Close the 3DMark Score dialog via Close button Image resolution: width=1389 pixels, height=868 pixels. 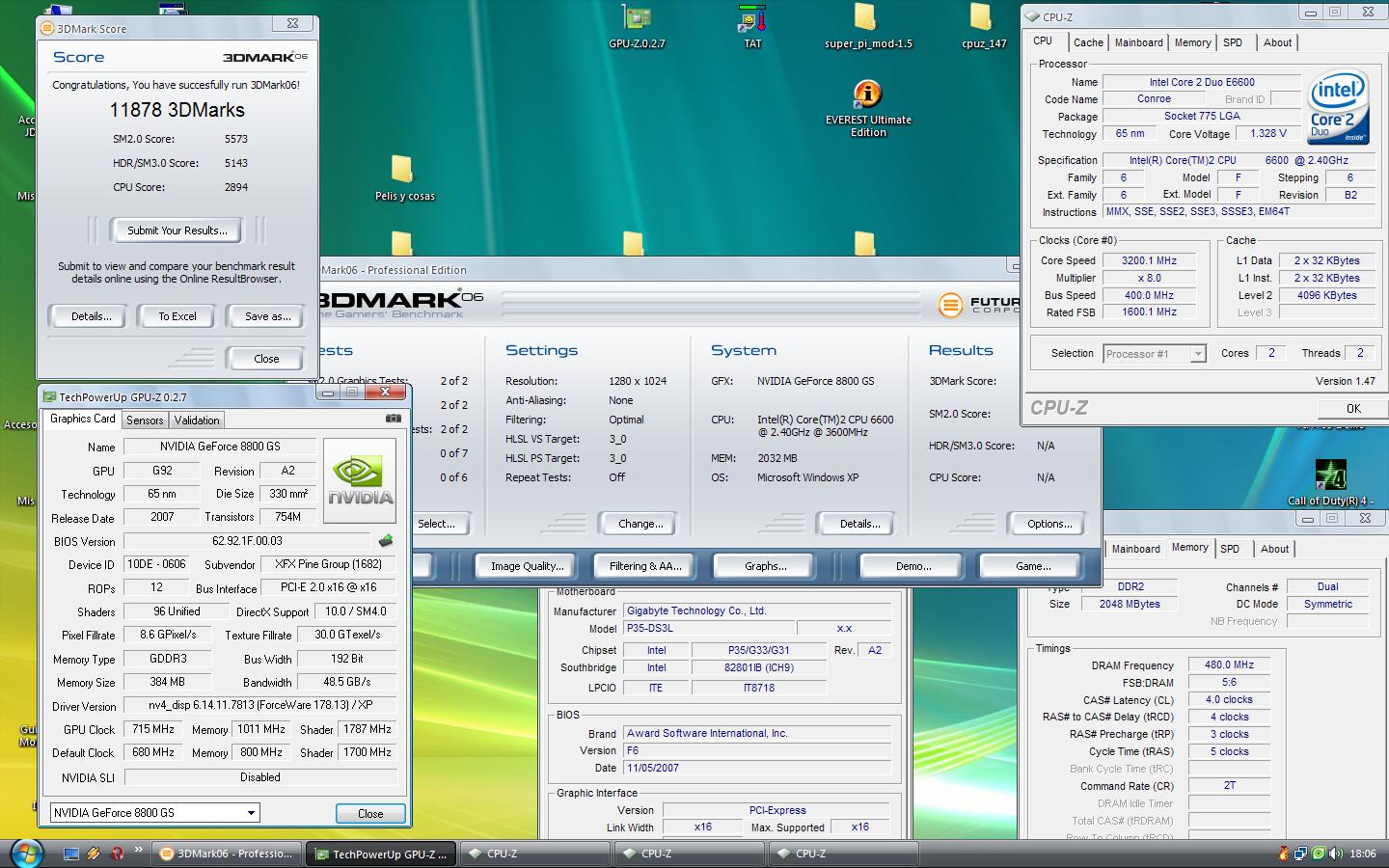point(267,359)
